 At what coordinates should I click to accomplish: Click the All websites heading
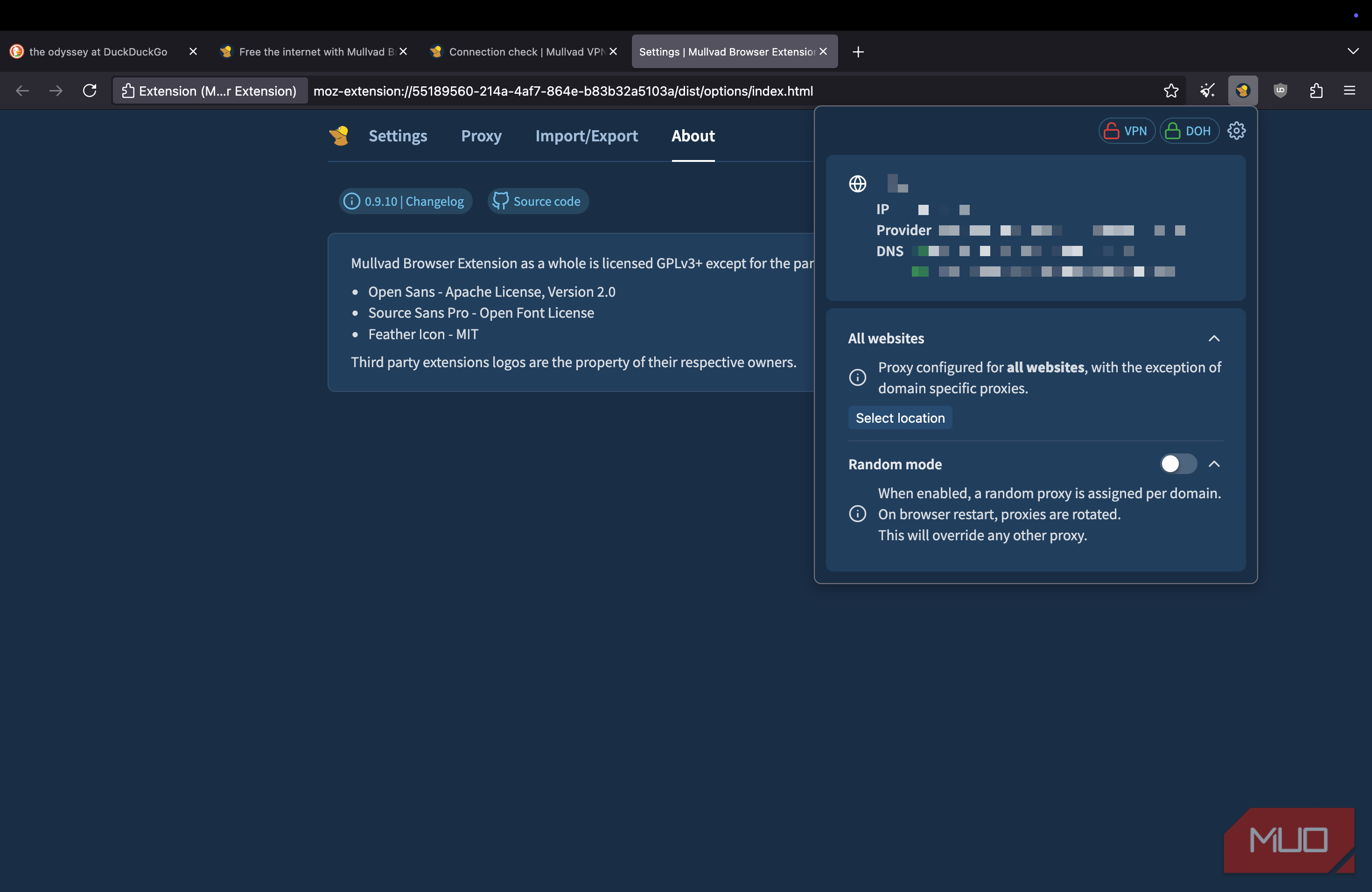[886, 338]
